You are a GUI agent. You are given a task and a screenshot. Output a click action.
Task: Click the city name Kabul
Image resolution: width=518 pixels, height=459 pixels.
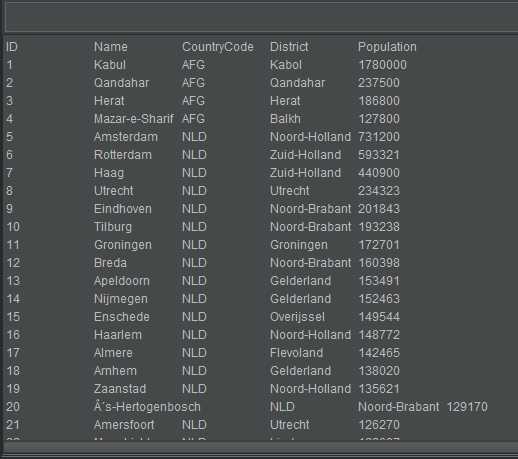pyautogui.click(x=110, y=65)
